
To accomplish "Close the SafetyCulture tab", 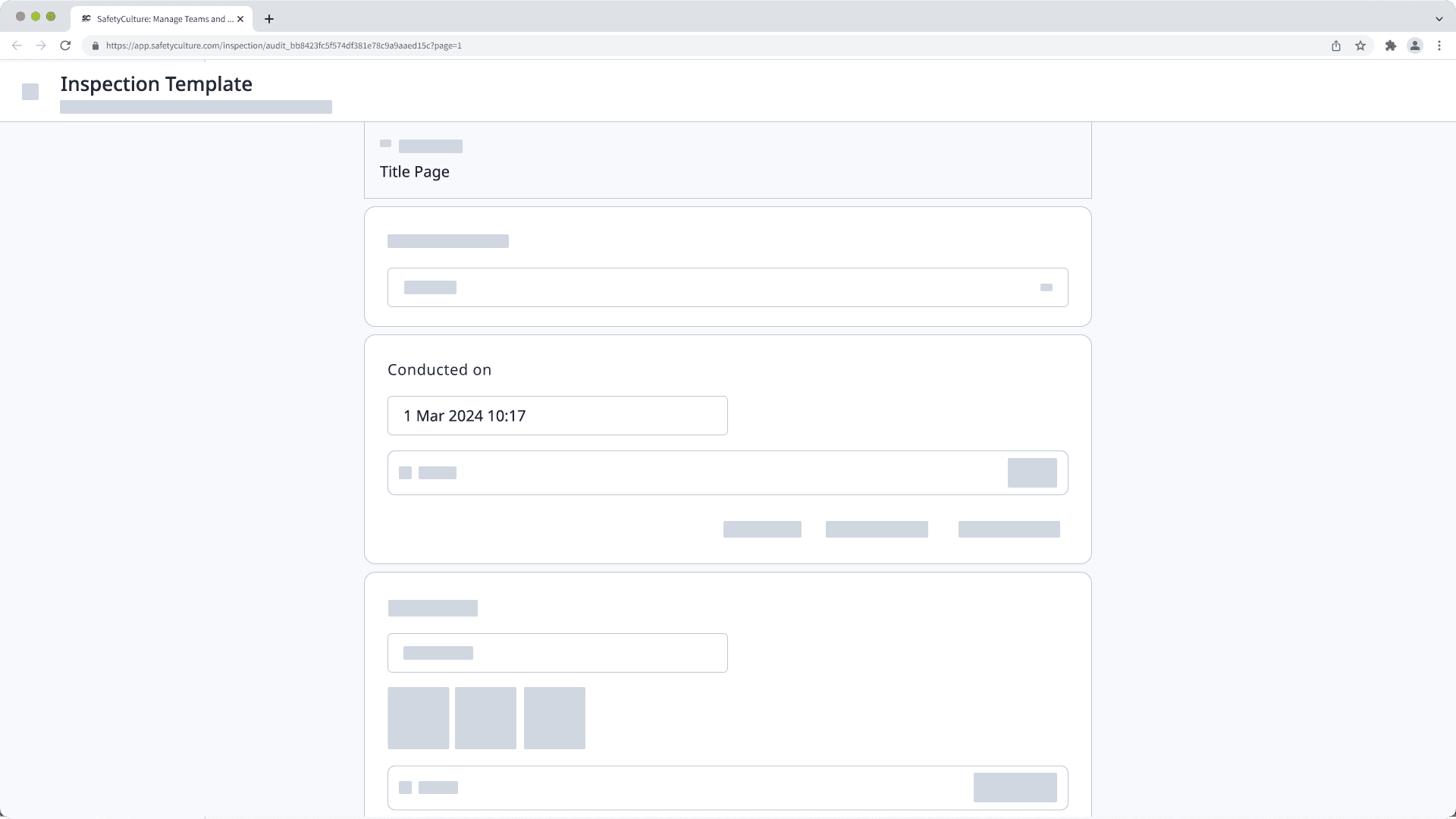I will pos(240,19).
